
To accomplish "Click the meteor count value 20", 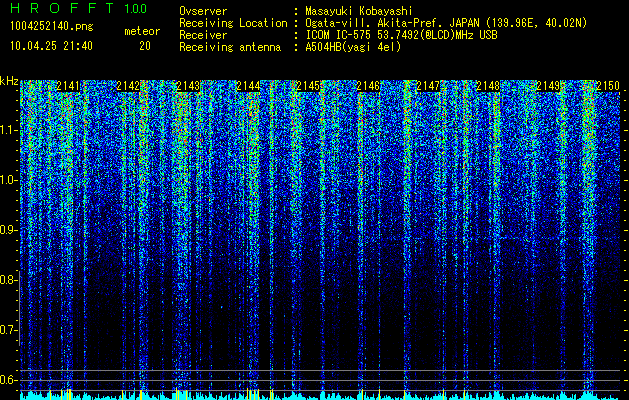I will [x=145, y=46].
